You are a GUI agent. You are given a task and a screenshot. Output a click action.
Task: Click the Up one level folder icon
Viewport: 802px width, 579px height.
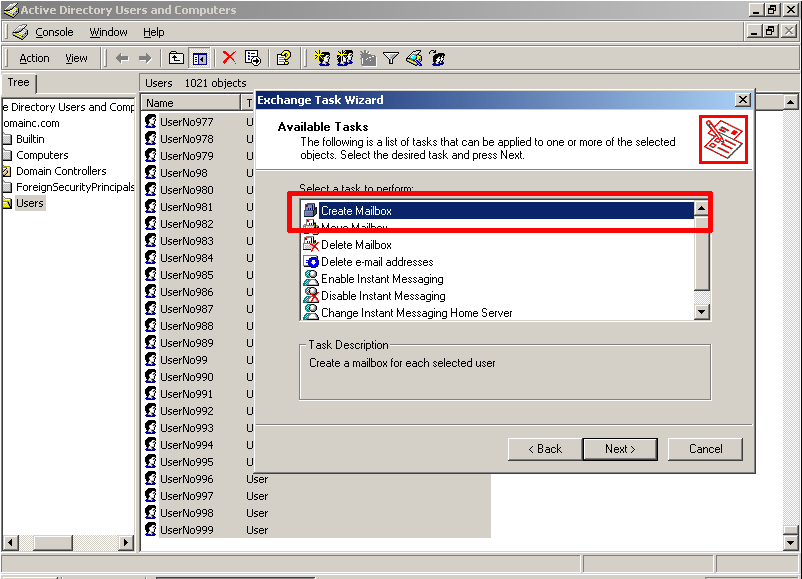point(176,58)
